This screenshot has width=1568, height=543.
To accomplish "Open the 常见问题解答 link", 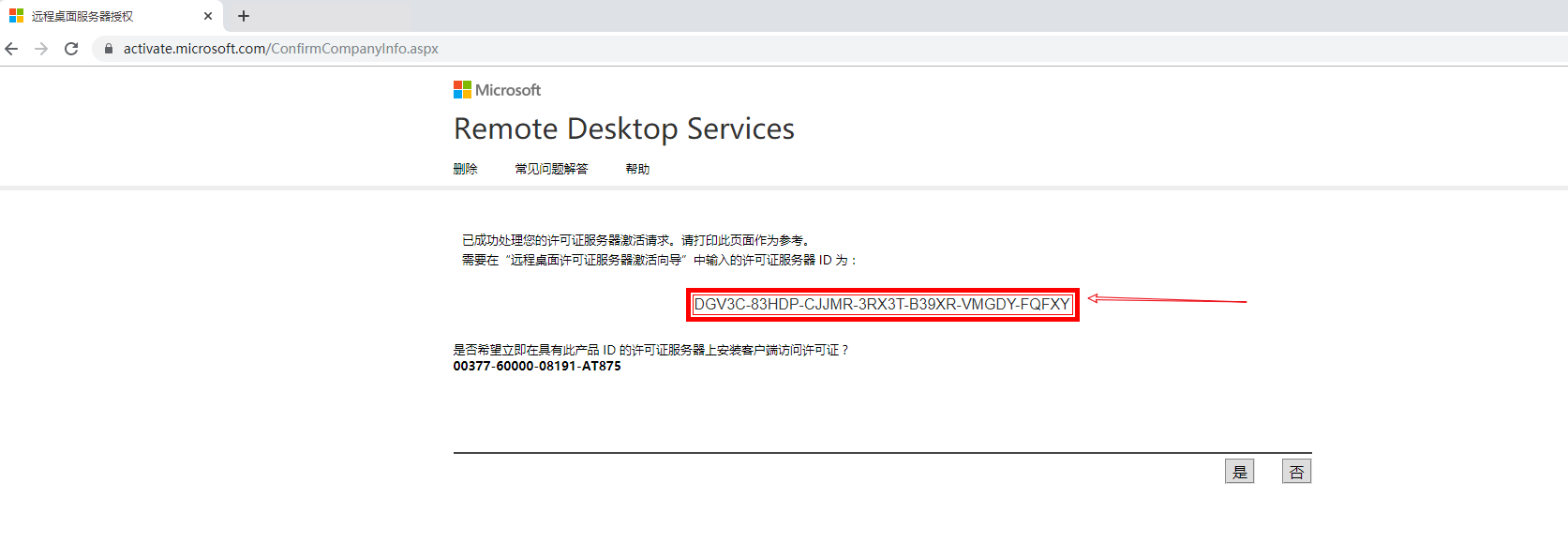I will (551, 169).
